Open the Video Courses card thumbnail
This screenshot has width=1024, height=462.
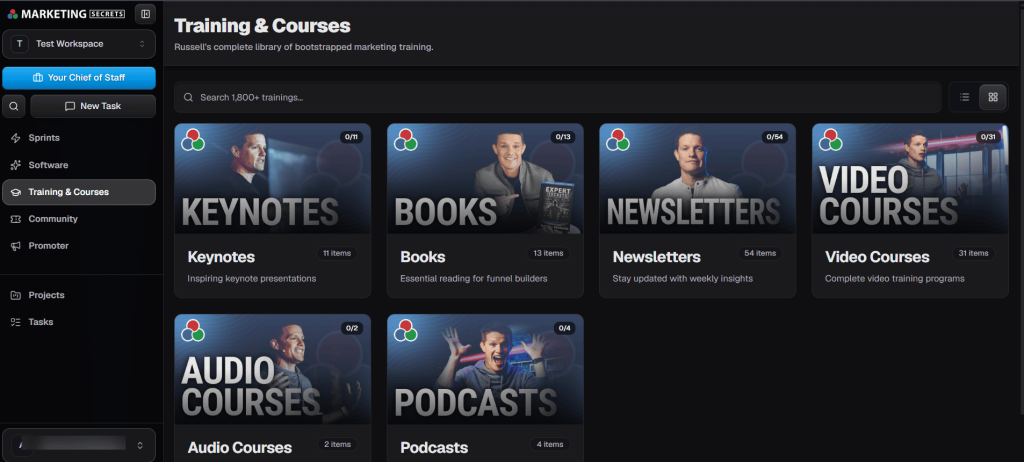tap(910, 179)
